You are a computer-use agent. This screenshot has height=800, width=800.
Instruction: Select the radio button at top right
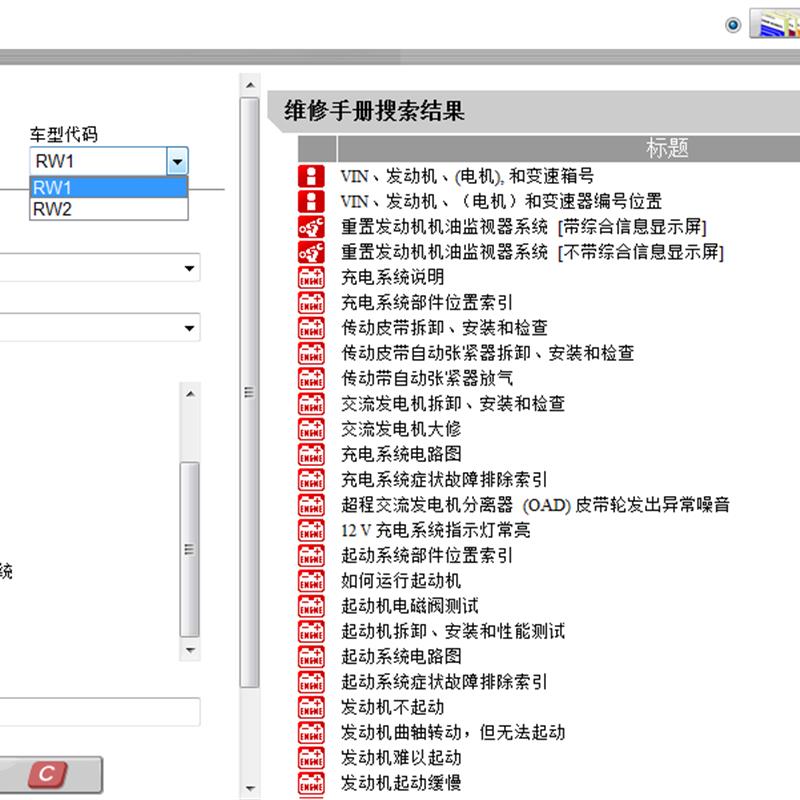[x=733, y=24]
